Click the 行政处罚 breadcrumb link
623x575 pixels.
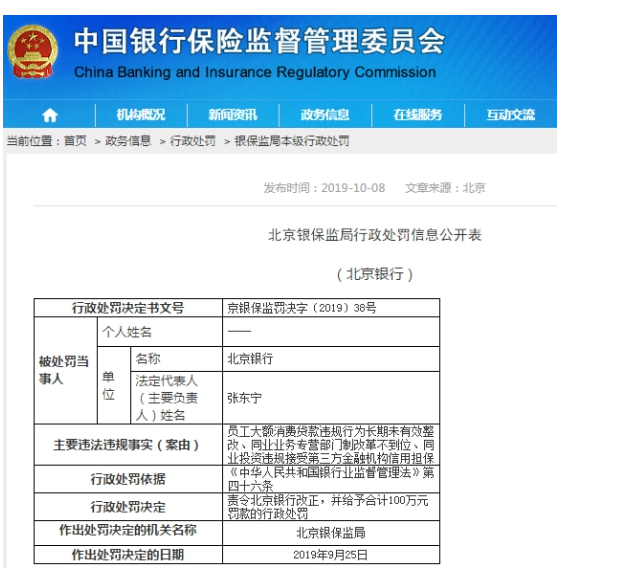[x=193, y=141]
